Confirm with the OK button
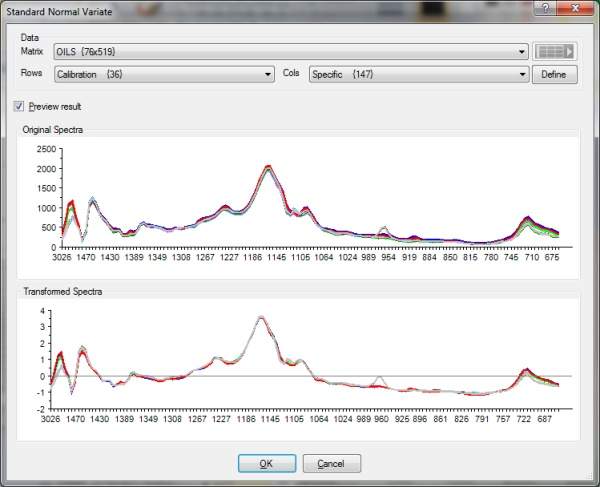The image size is (600, 487). coord(266,464)
